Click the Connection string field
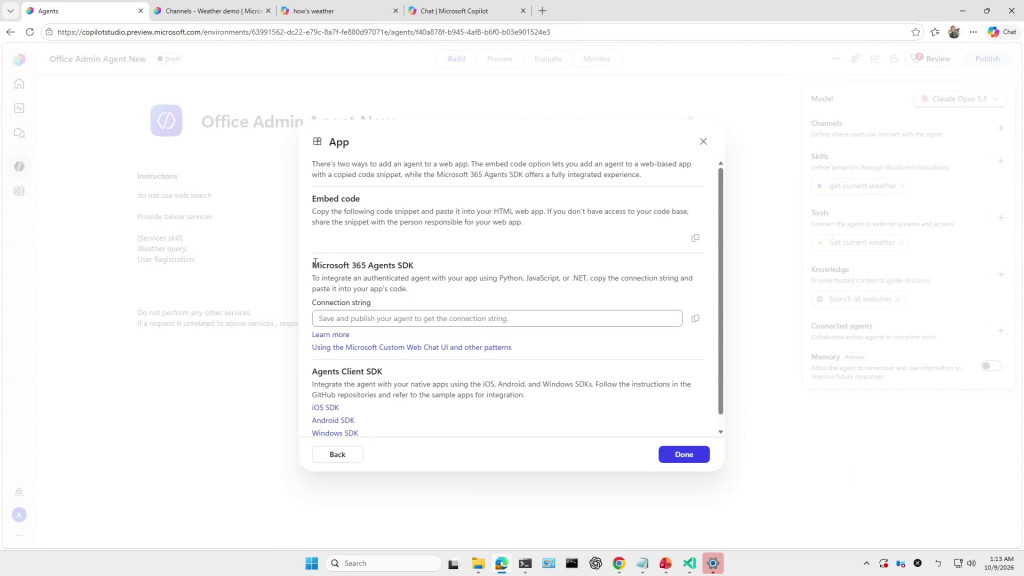1024x576 pixels. click(x=497, y=319)
